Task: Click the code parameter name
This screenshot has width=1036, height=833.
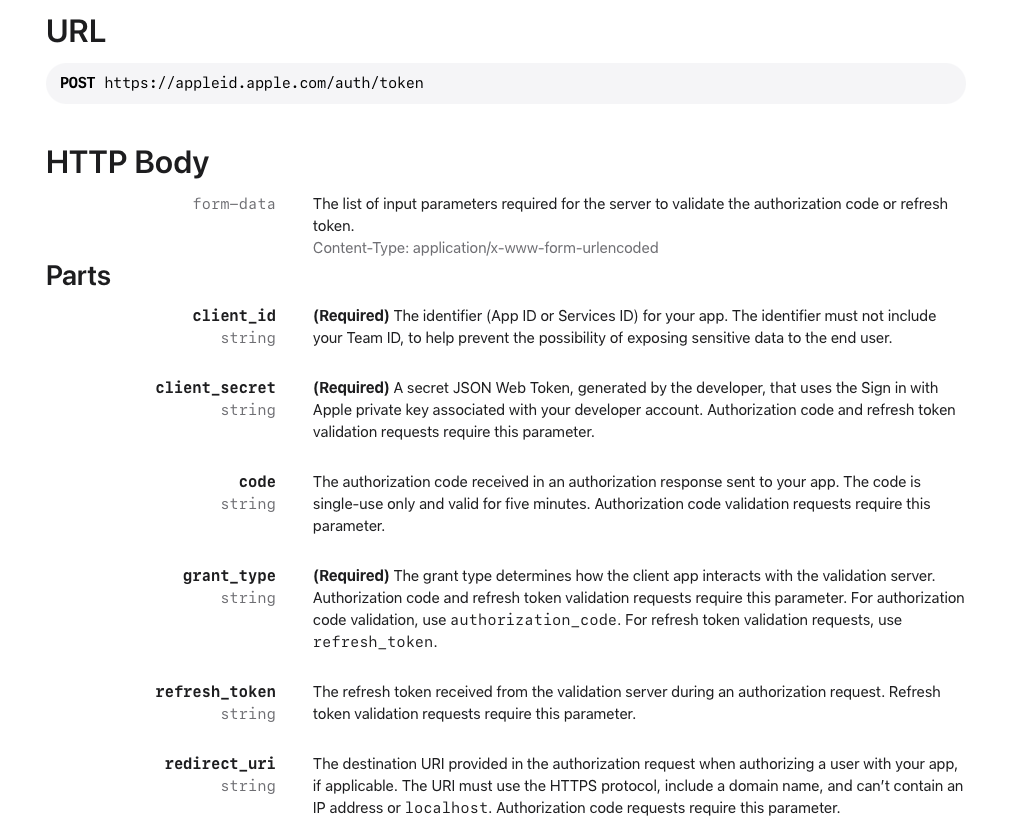Action: pos(257,482)
